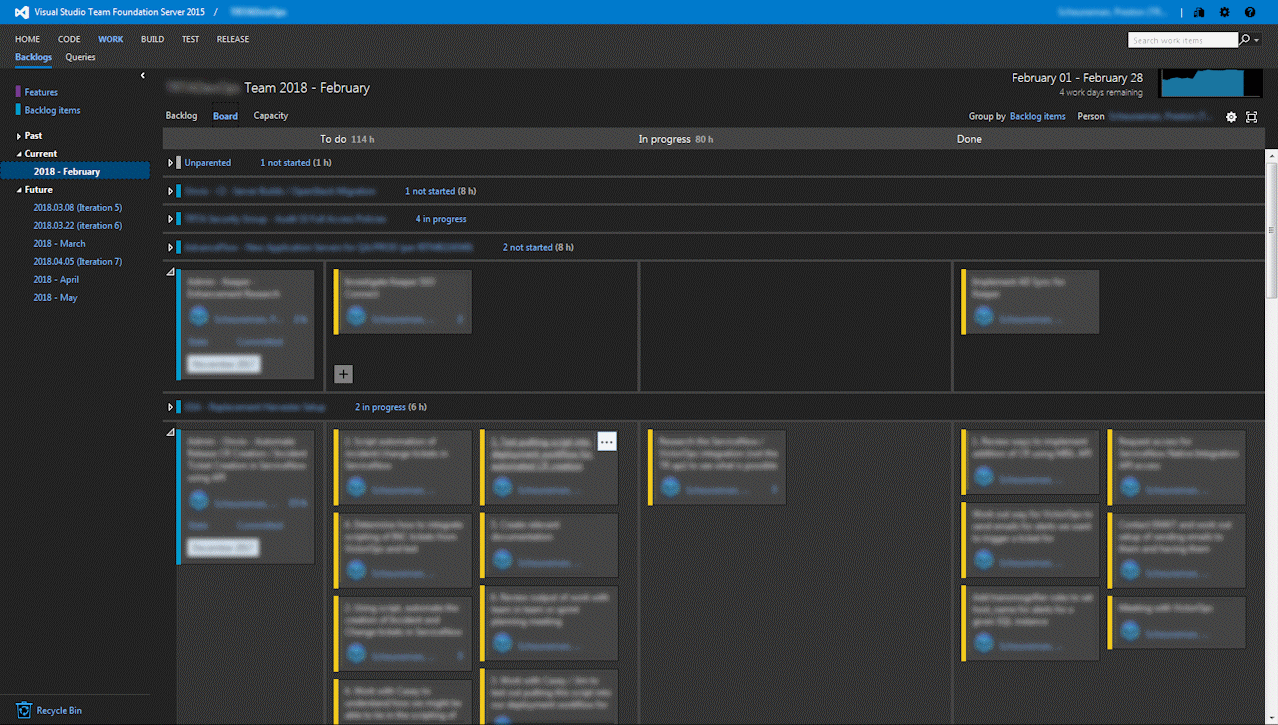1278x725 pixels.
Task: Expand the Past iterations node
Action: (x=19, y=136)
